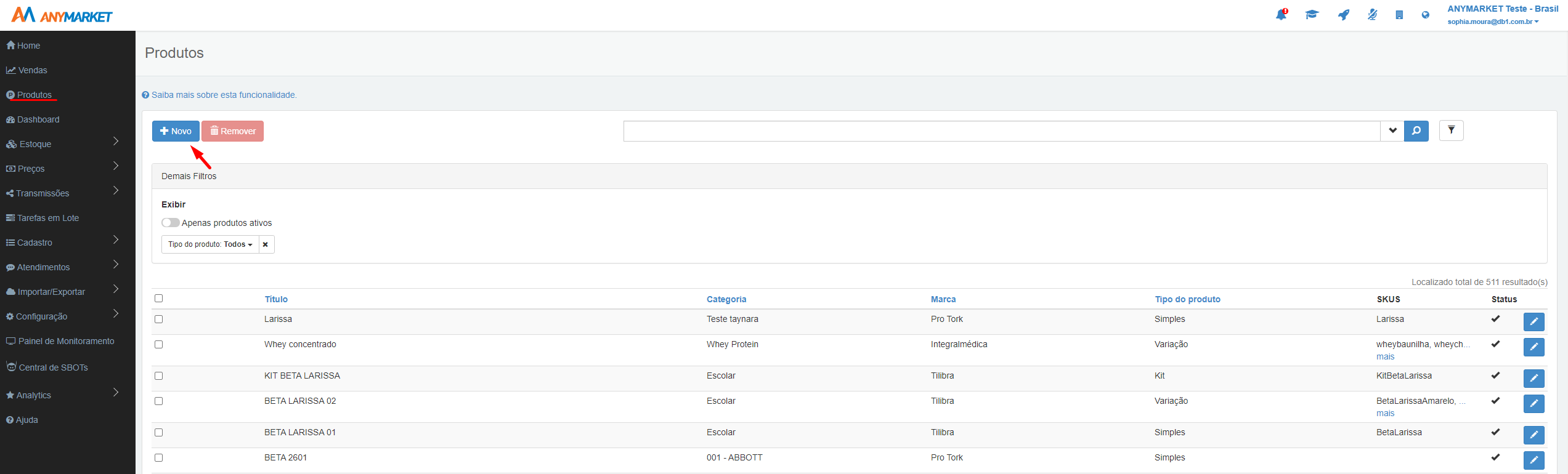Open the sophia.moura account dropdown
Viewport: 1568px width, 474px height.
point(1493,22)
